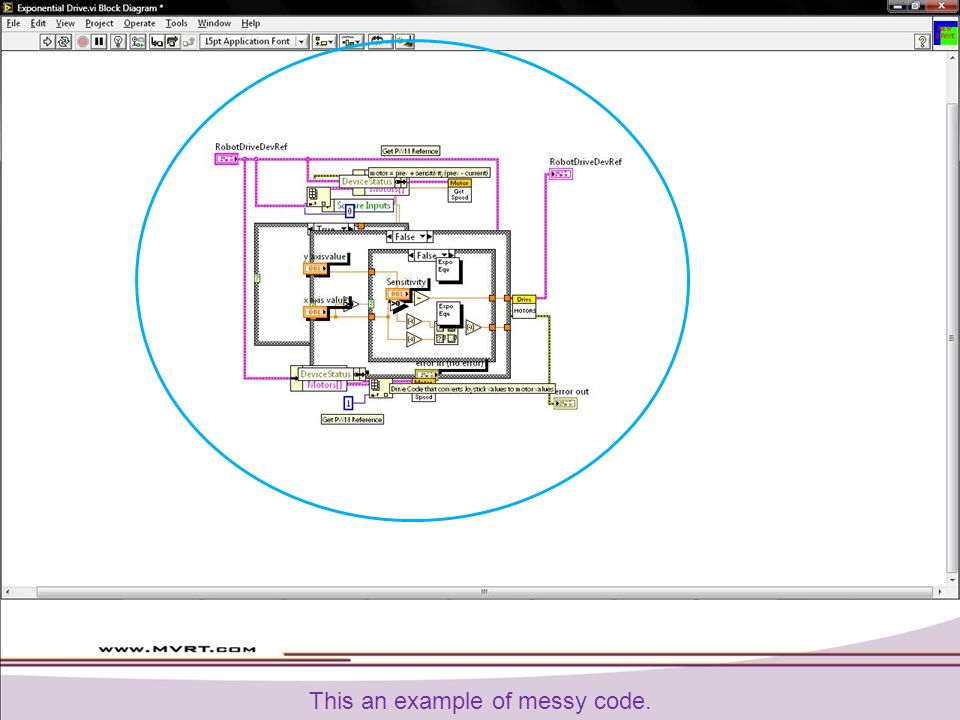Open the Project menu

tap(99, 23)
